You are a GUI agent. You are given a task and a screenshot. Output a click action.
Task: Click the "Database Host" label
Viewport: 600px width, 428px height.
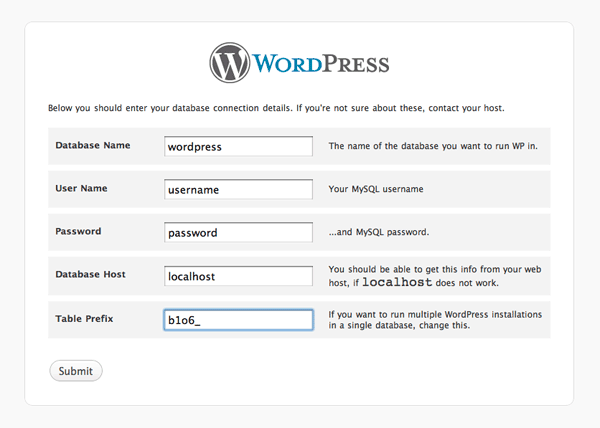(x=90, y=274)
